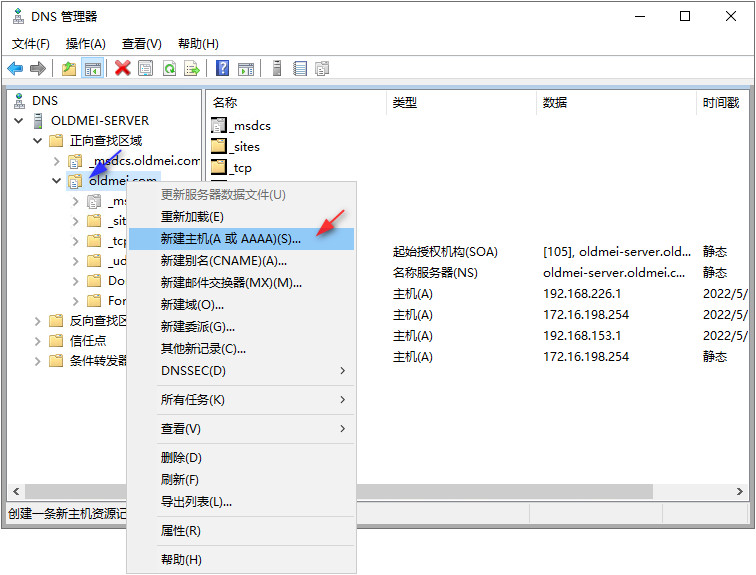Open the 文件(F) menu
The height and width of the screenshot is (575, 756).
coord(30,44)
